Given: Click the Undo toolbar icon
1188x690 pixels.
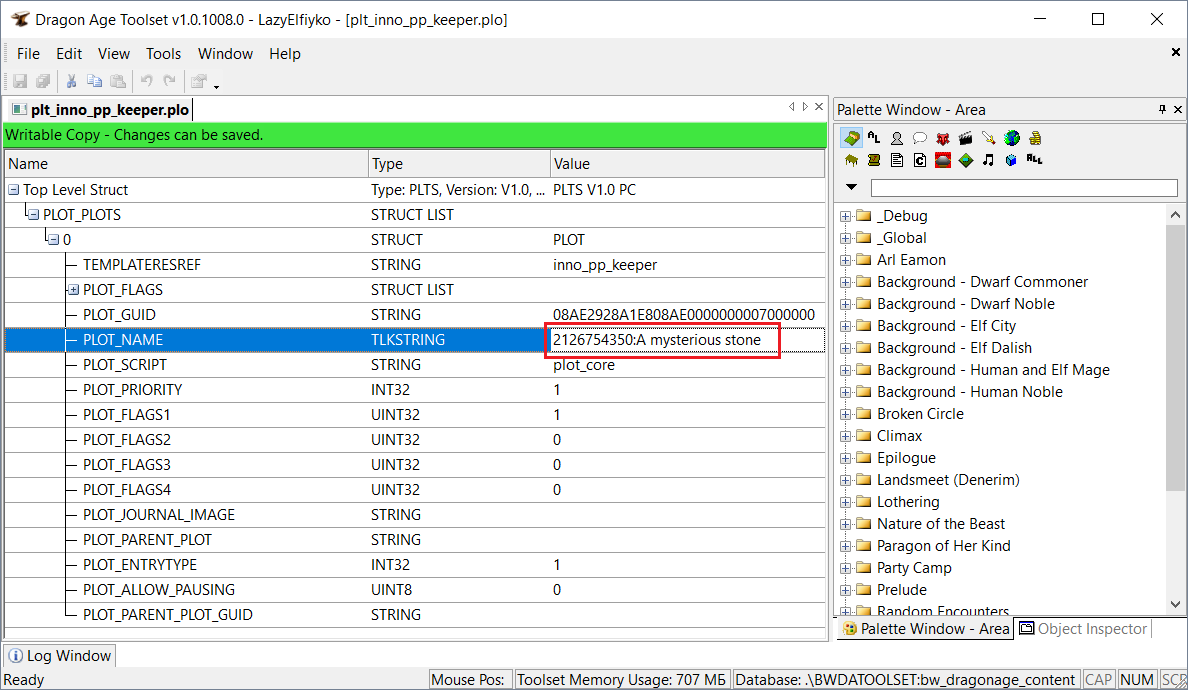Looking at the screenshot, I should (x=146, y=81).
